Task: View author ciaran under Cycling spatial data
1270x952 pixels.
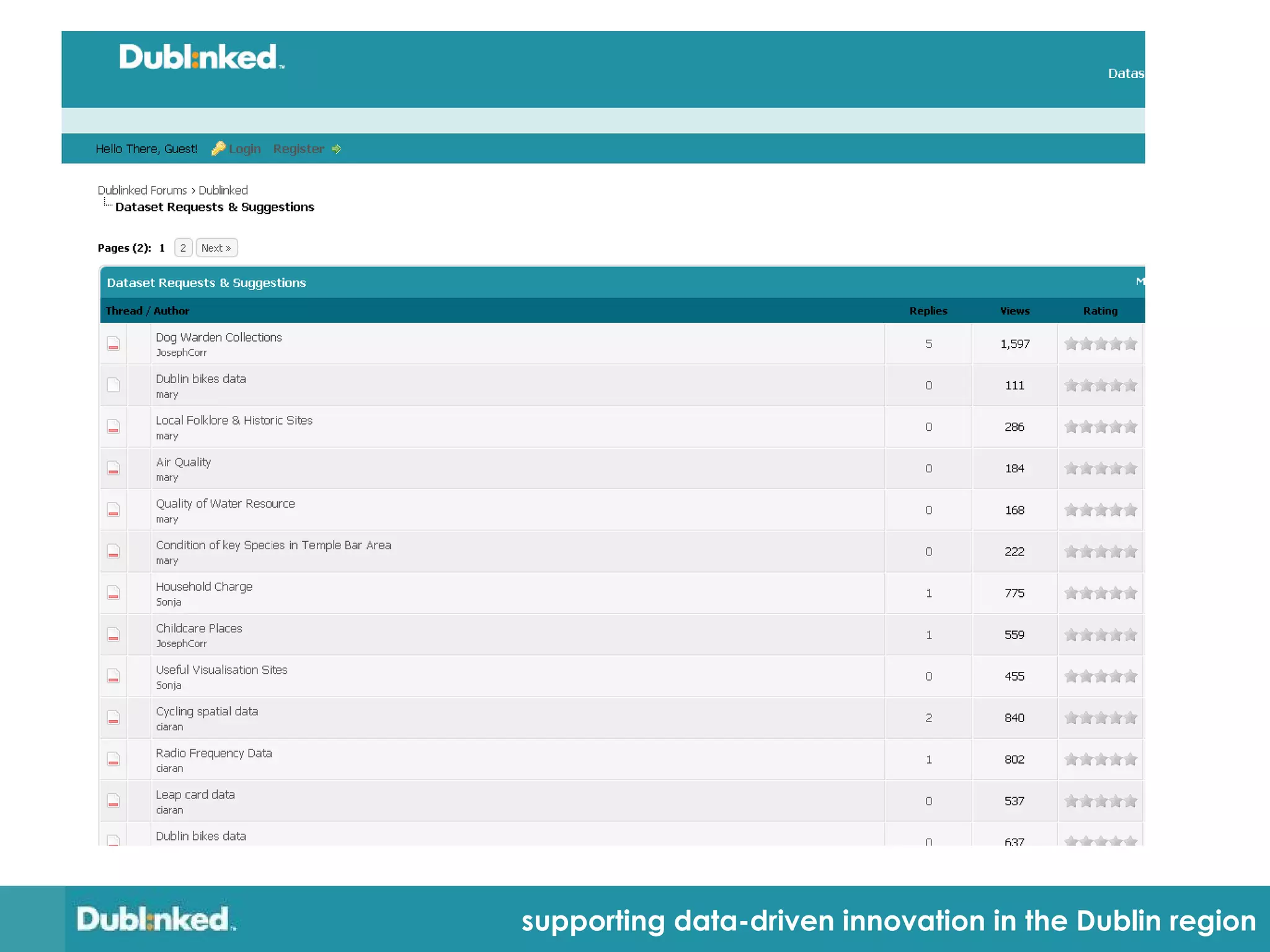Action: tap(169, 727)
